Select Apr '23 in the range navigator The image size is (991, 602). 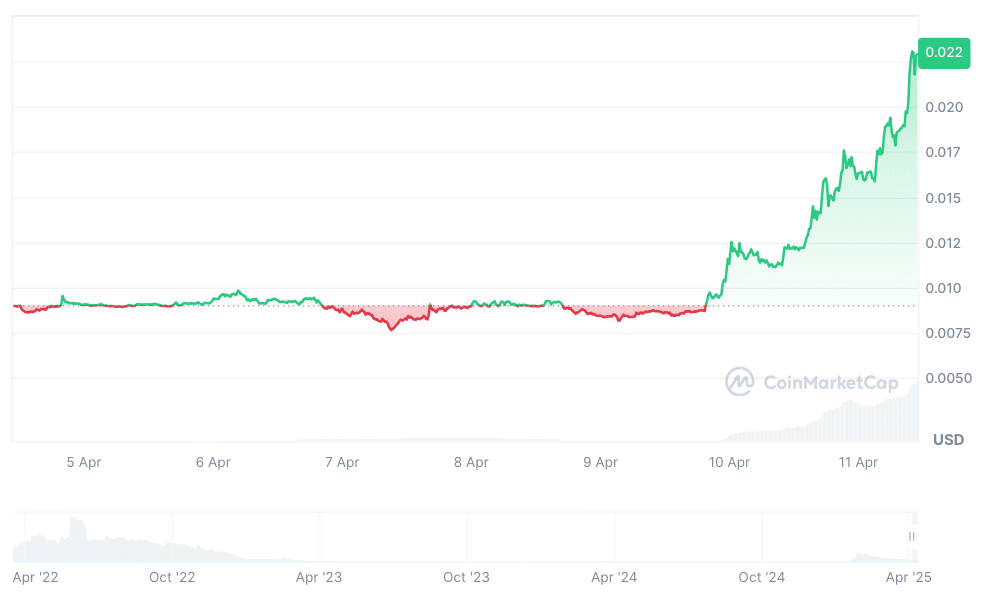(x=319, y=577)
